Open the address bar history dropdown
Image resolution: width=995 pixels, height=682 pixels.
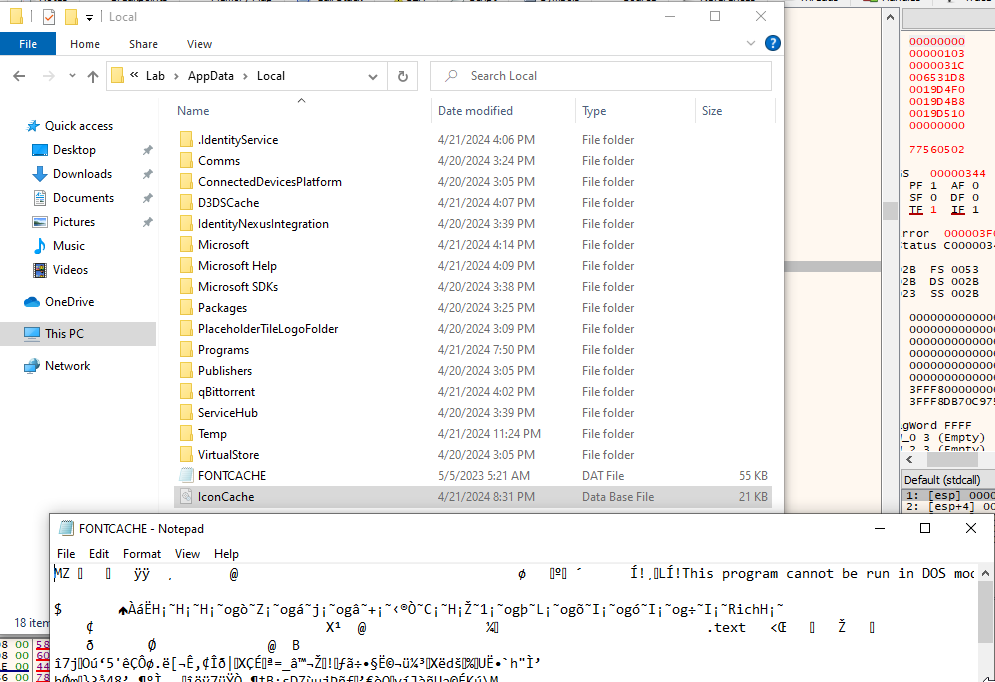pos(373,76)
